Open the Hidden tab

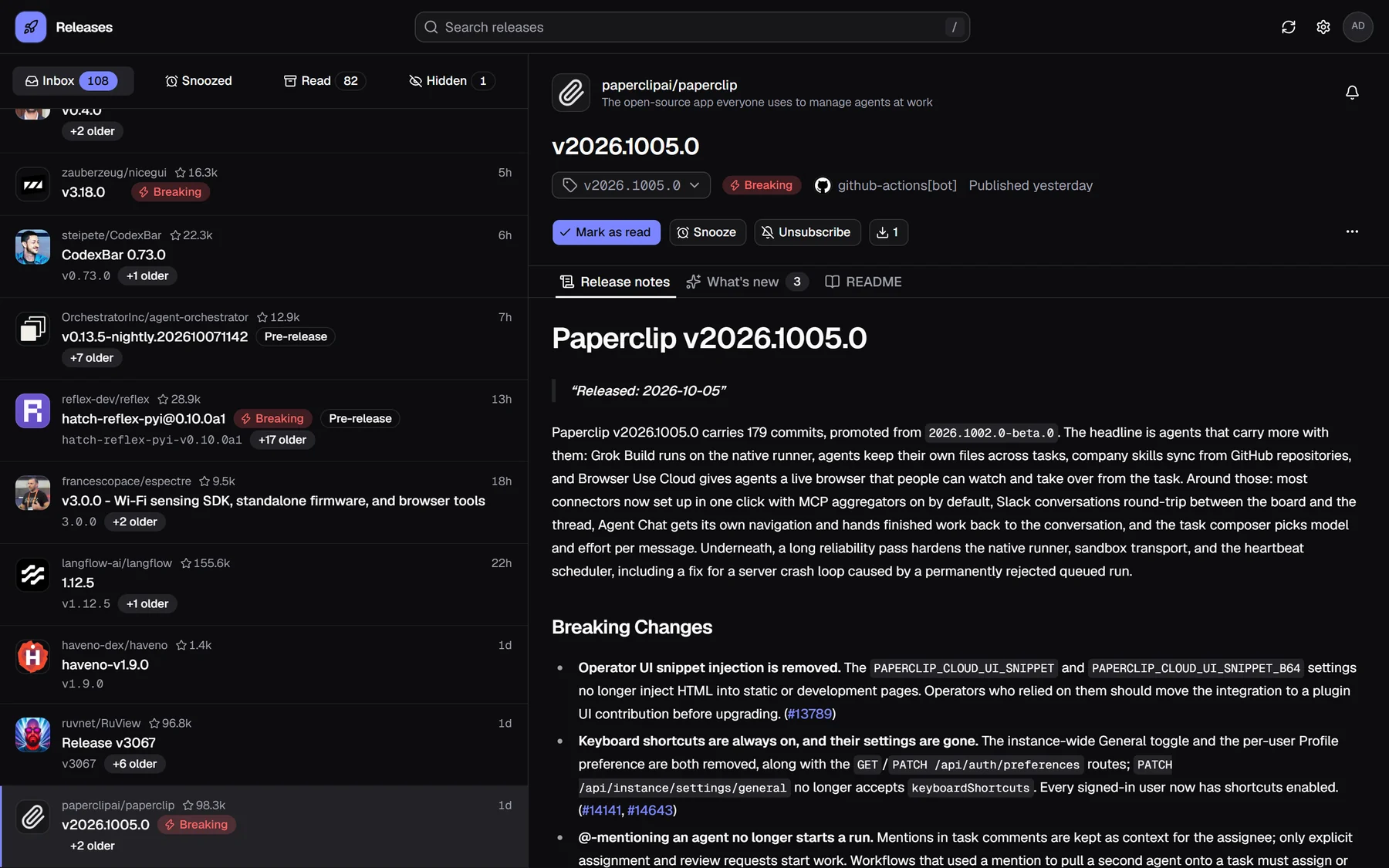[x=451, y=81]
